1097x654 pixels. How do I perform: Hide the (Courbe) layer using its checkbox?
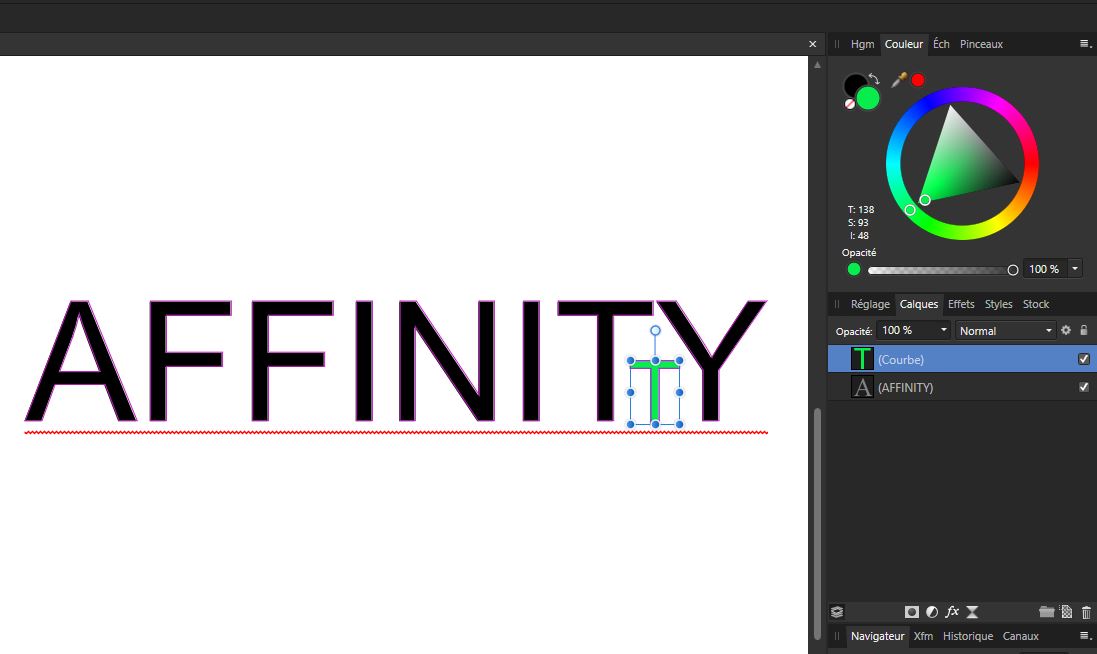tap(1084, 359)
